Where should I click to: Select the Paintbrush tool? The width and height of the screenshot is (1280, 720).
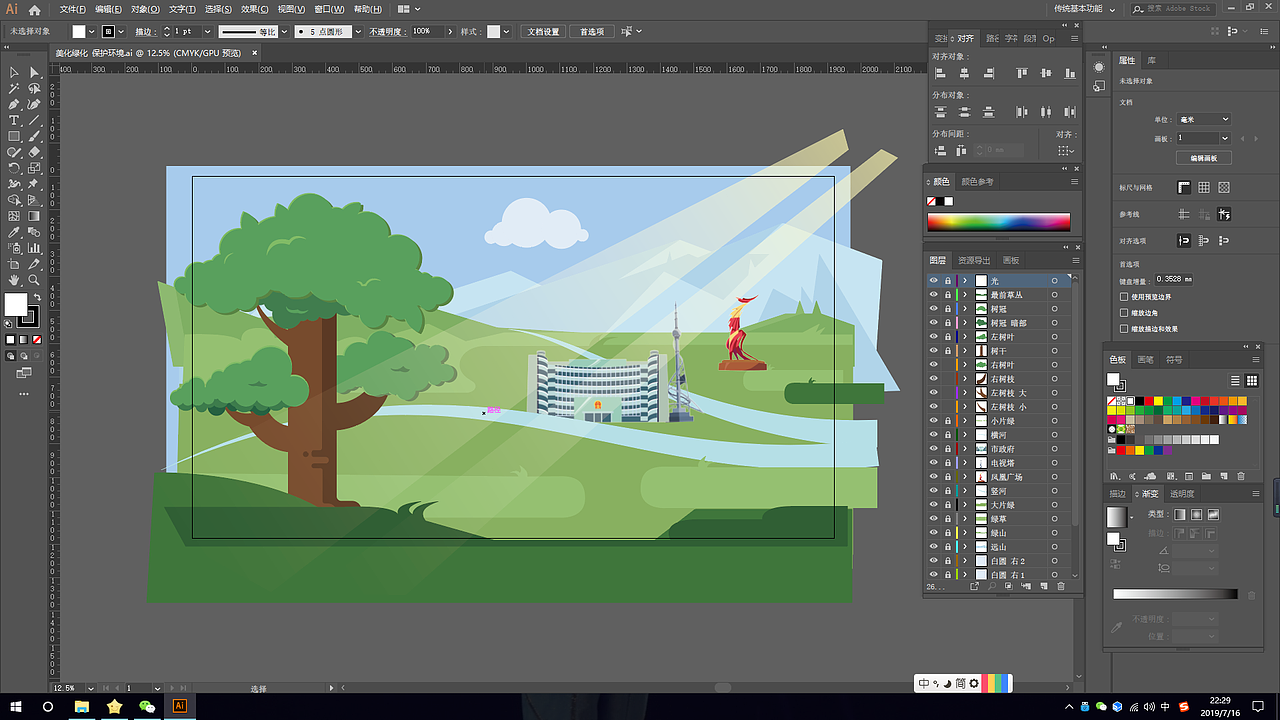[34, 136]
